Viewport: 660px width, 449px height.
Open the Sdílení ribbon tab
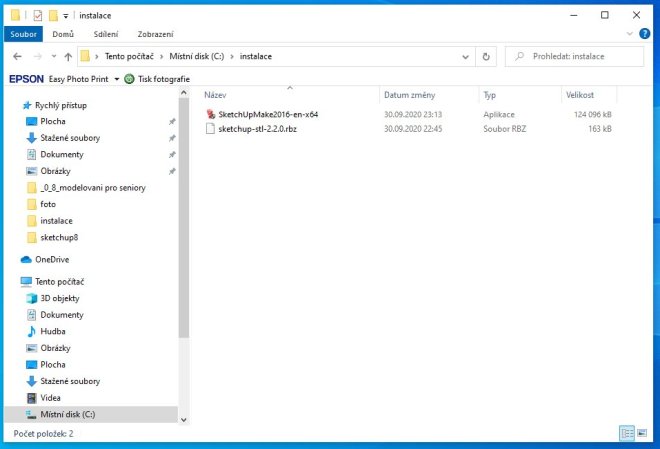pos(106,34)
